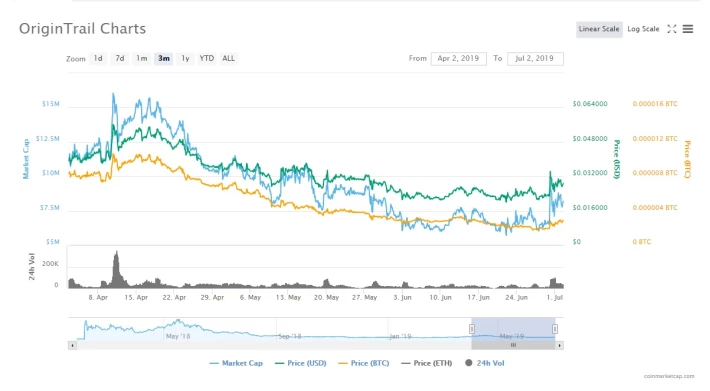Click the 0.000016 BTC axis label

[x=655, y=104]
